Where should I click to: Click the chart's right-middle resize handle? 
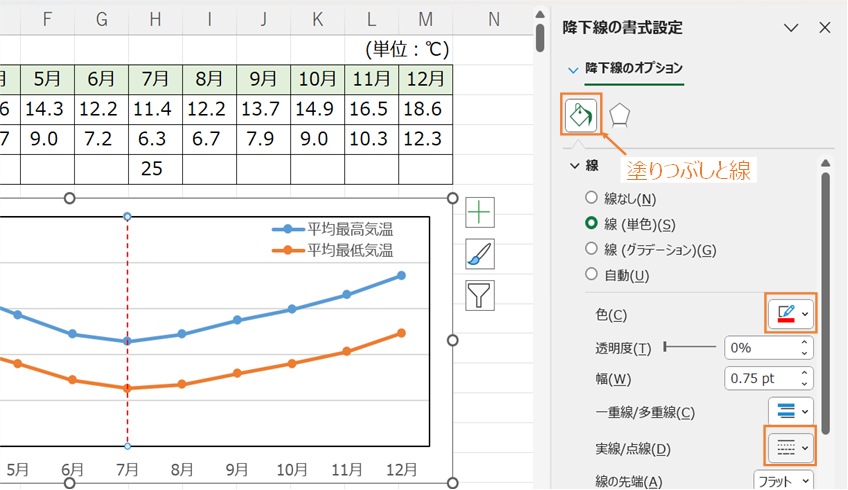453,340
